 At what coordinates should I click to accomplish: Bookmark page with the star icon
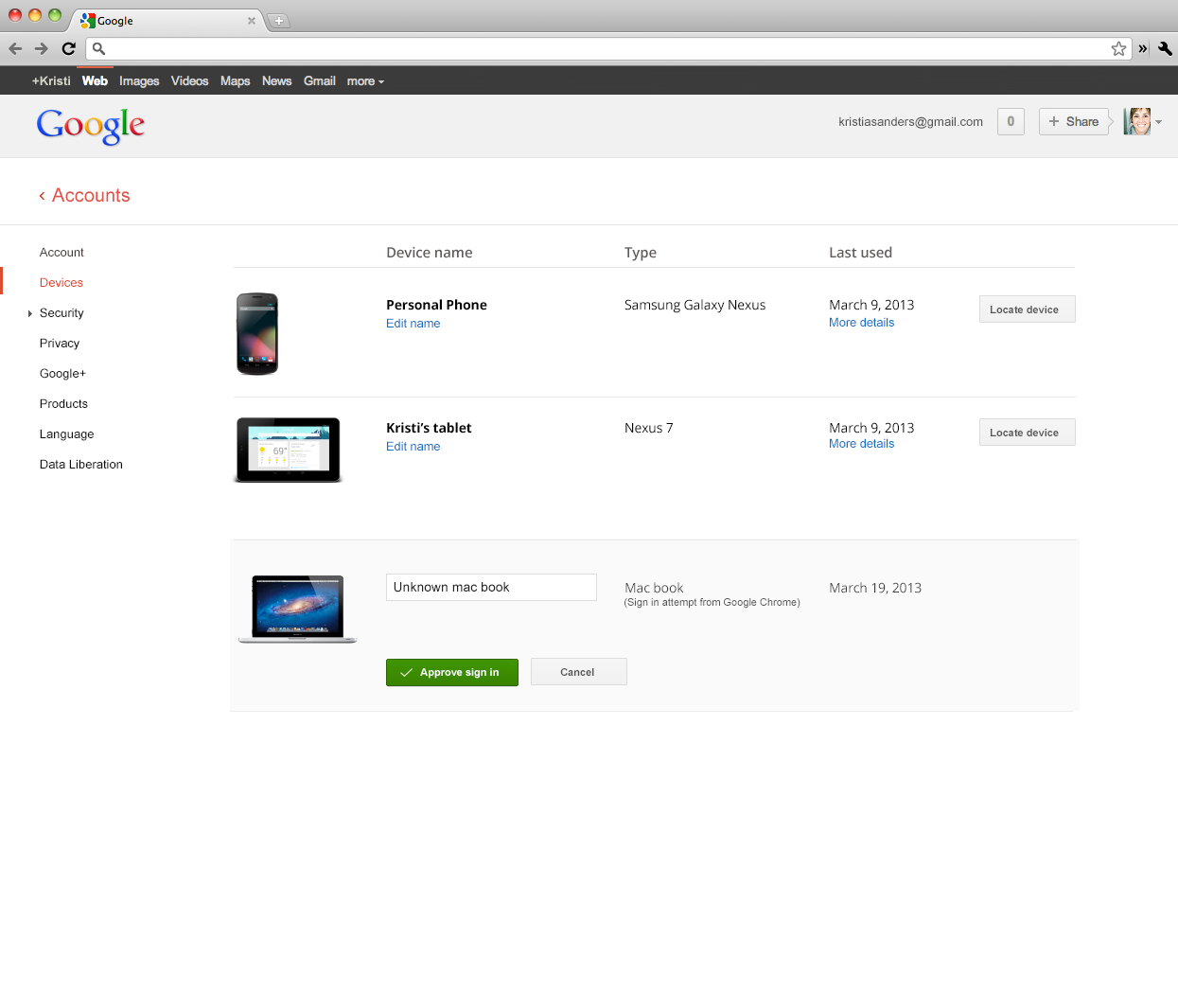coord(1118,48)
